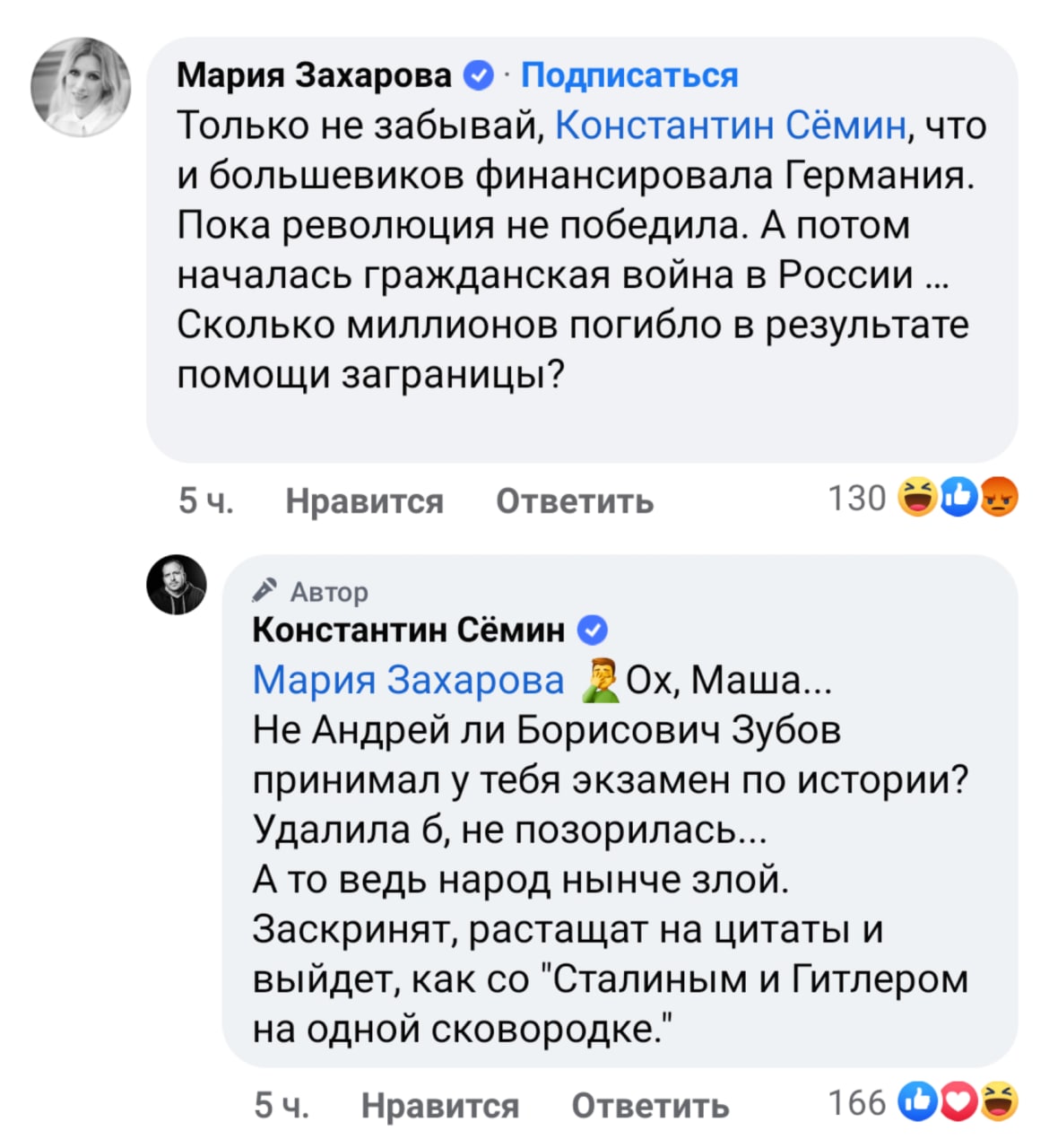This screenshot has height=1148, width=1049.
Task: Click the laughing reaction on Сёмин's reply
Action: click(998, 1103)
